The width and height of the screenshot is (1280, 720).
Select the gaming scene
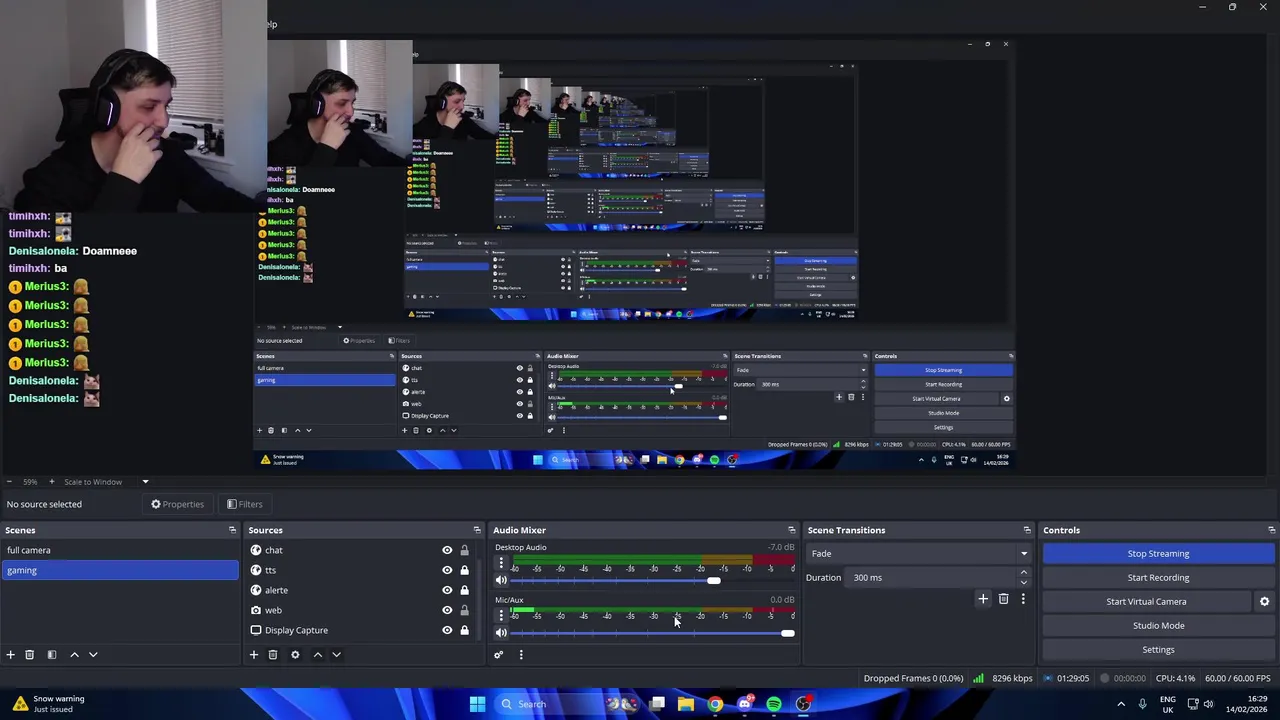(x=120, y=570)
